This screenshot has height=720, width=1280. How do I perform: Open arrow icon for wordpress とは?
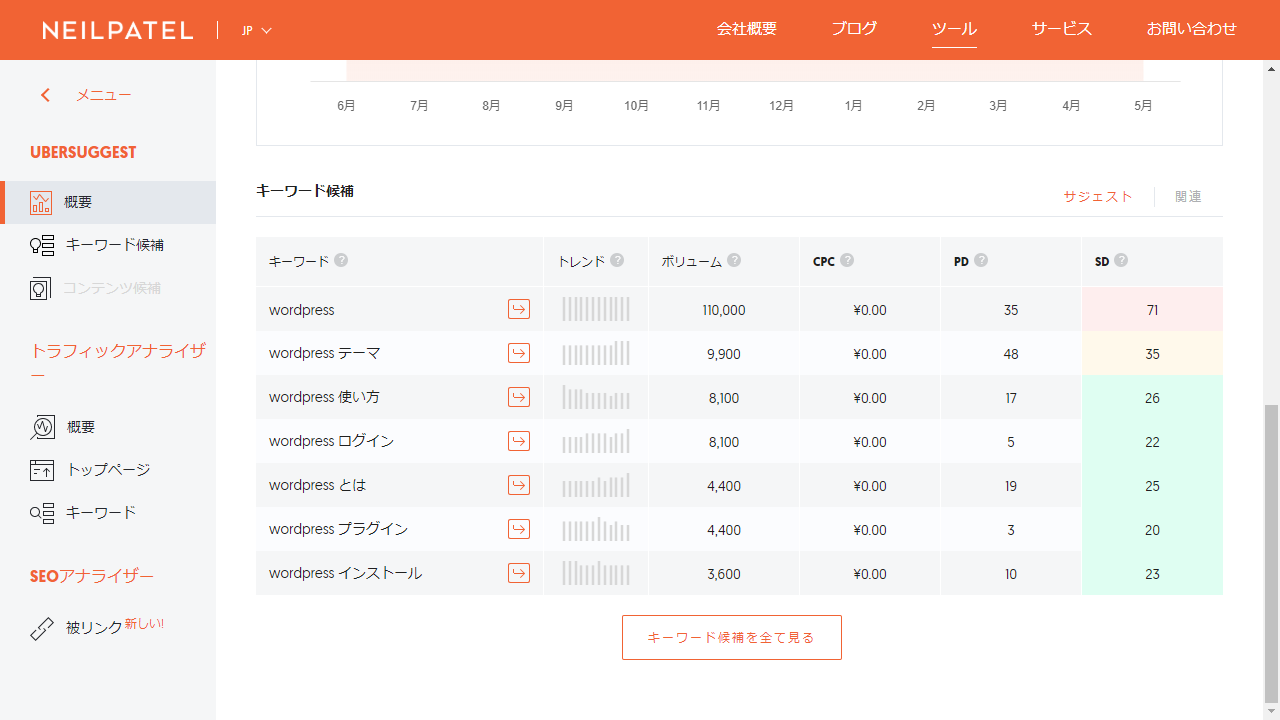point(519,485)
